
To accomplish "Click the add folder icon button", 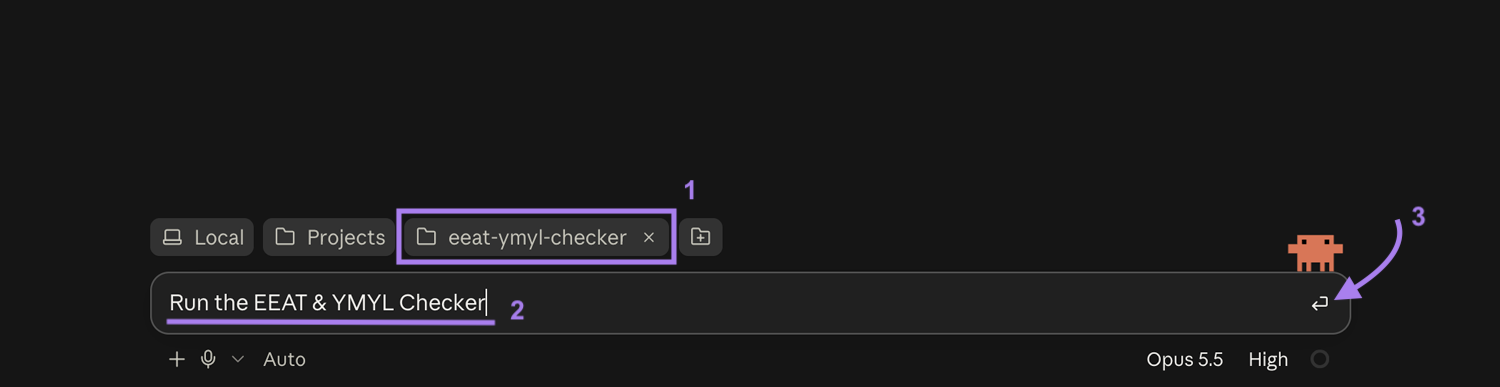I will (701, 237).
